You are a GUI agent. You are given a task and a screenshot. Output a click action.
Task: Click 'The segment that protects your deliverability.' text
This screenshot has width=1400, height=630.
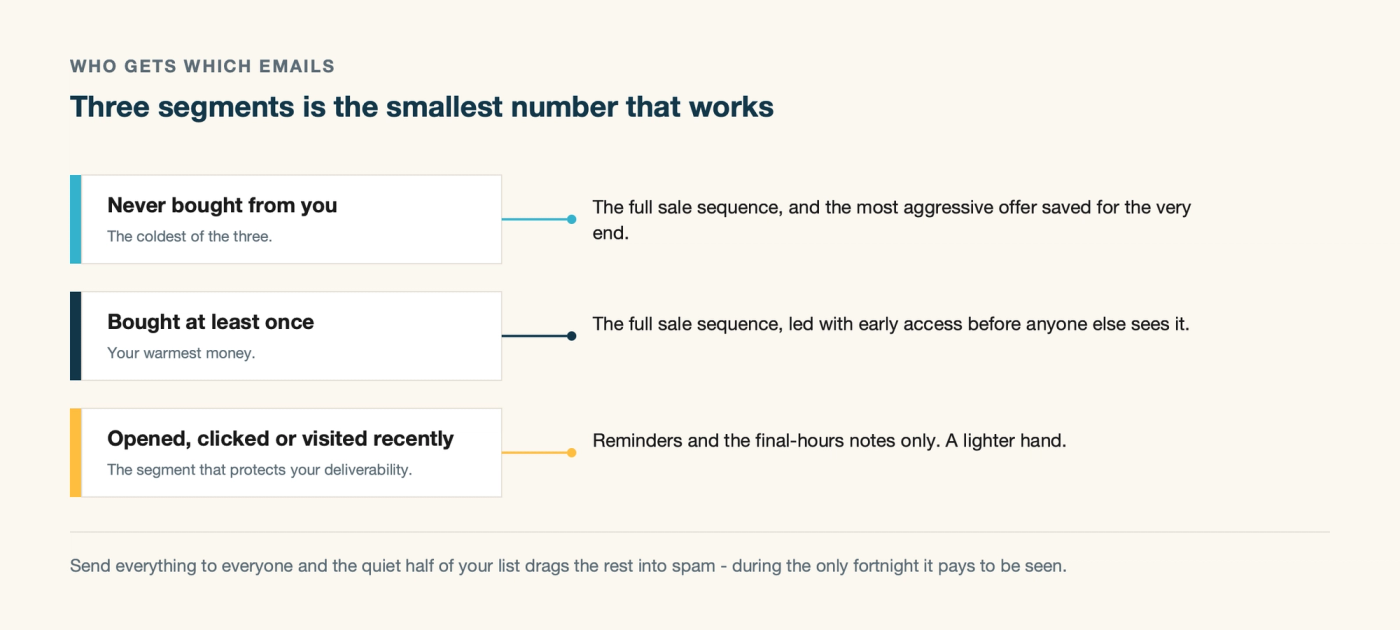(x=260, y=470)
